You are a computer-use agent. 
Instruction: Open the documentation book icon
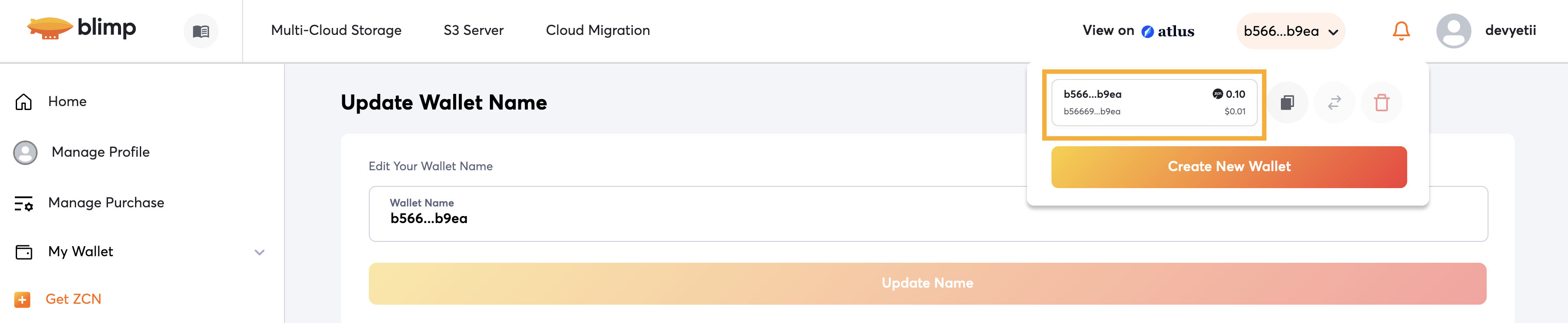(201, 31)
